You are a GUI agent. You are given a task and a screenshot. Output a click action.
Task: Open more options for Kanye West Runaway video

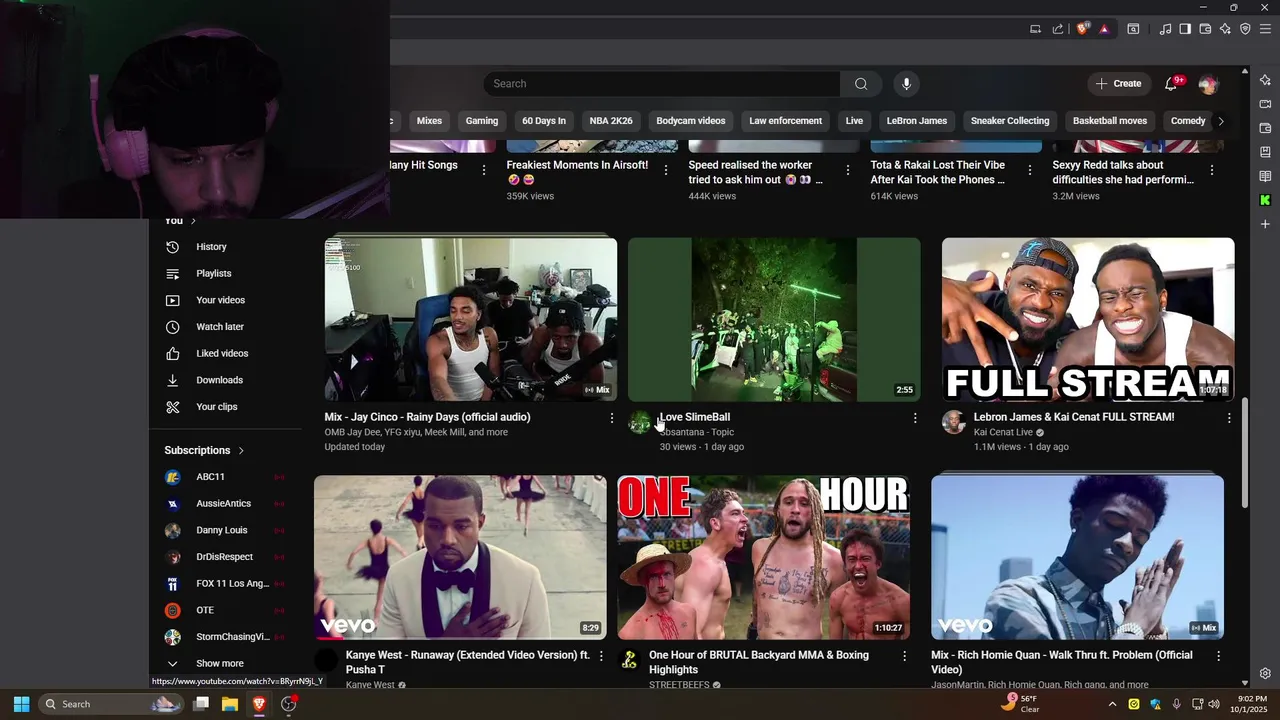click(x=601, y=656)
